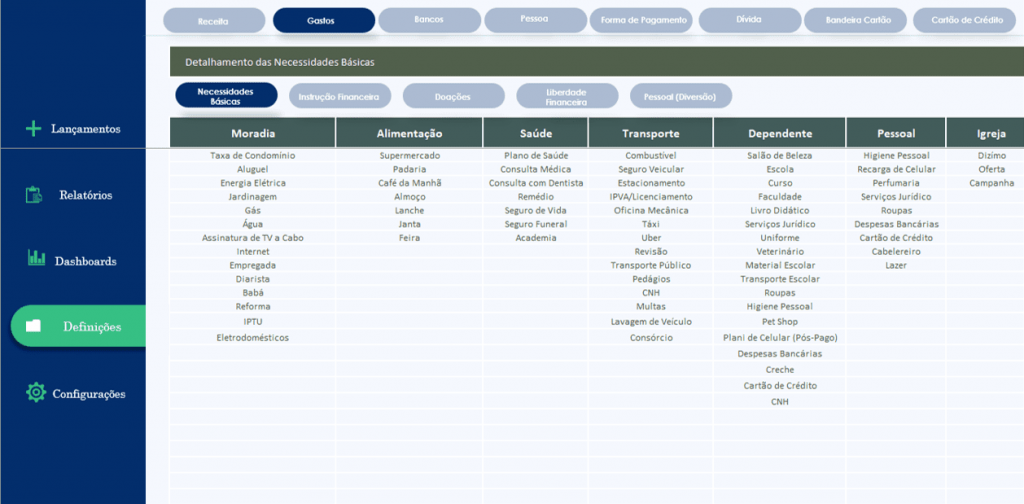
Task: Select the Liberdade Financeira category button
Action: pyautogui.click(x=567, y=96)
